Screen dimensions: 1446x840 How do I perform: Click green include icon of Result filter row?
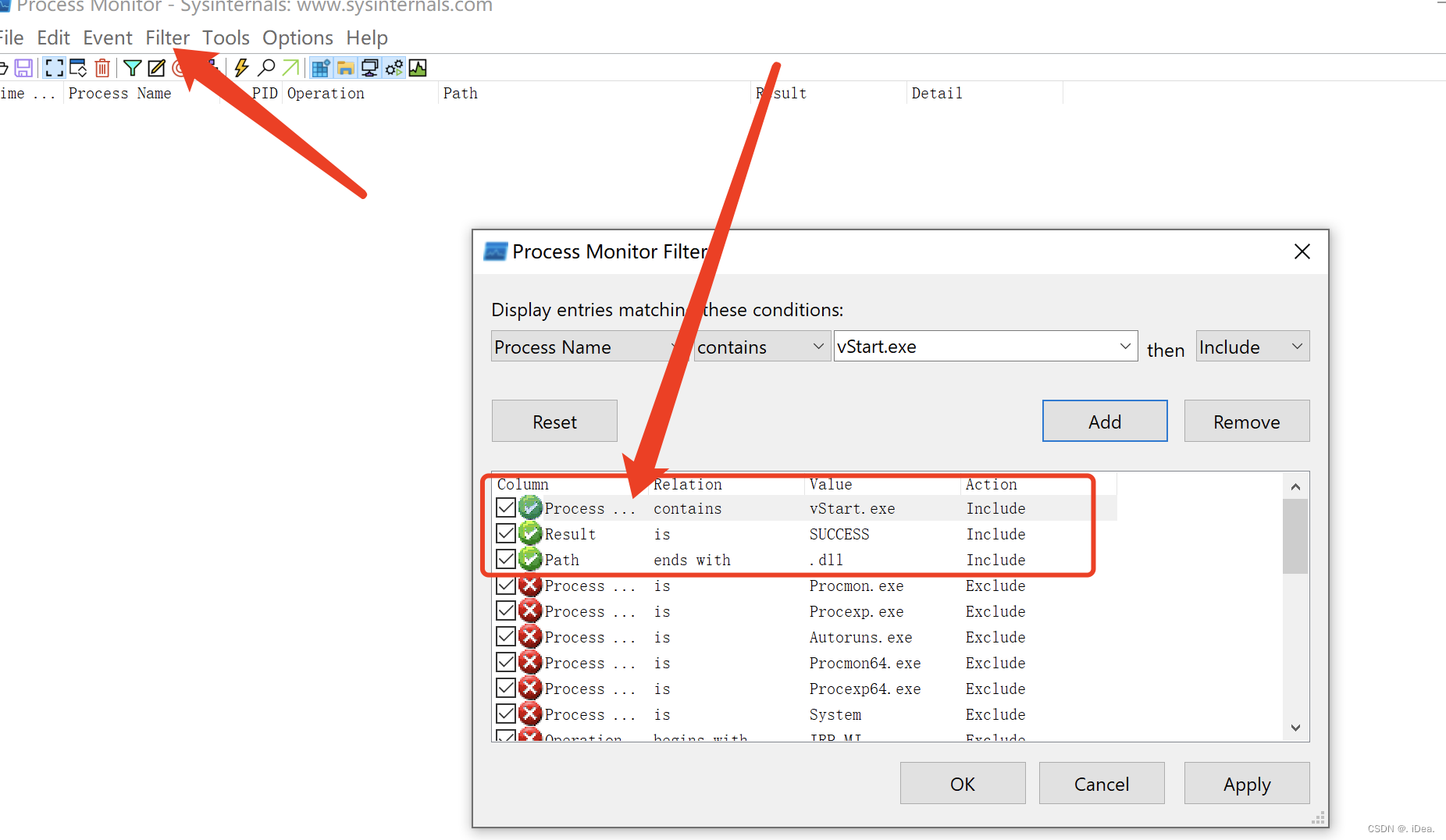530,533
